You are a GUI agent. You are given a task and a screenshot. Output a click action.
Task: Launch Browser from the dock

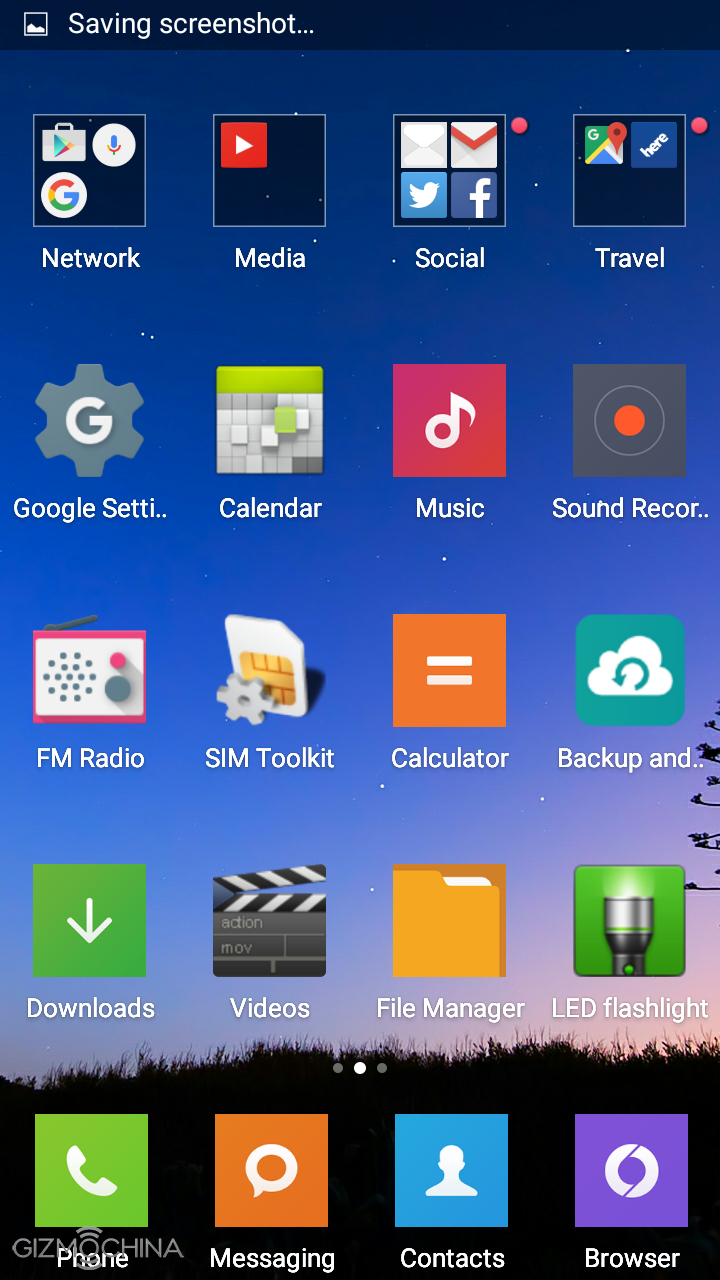(x=631, y=1170)
